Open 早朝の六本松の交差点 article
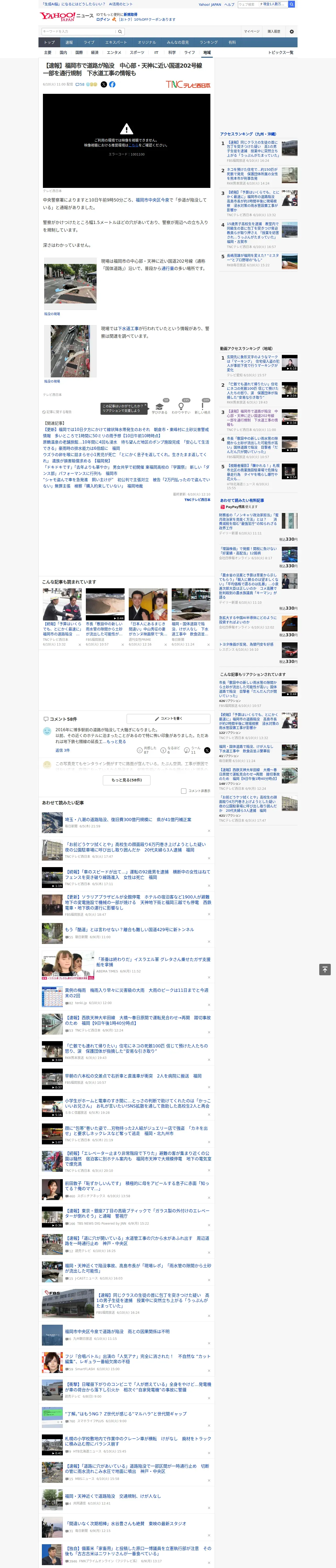336x1568 pixels. click(133, 1076)
